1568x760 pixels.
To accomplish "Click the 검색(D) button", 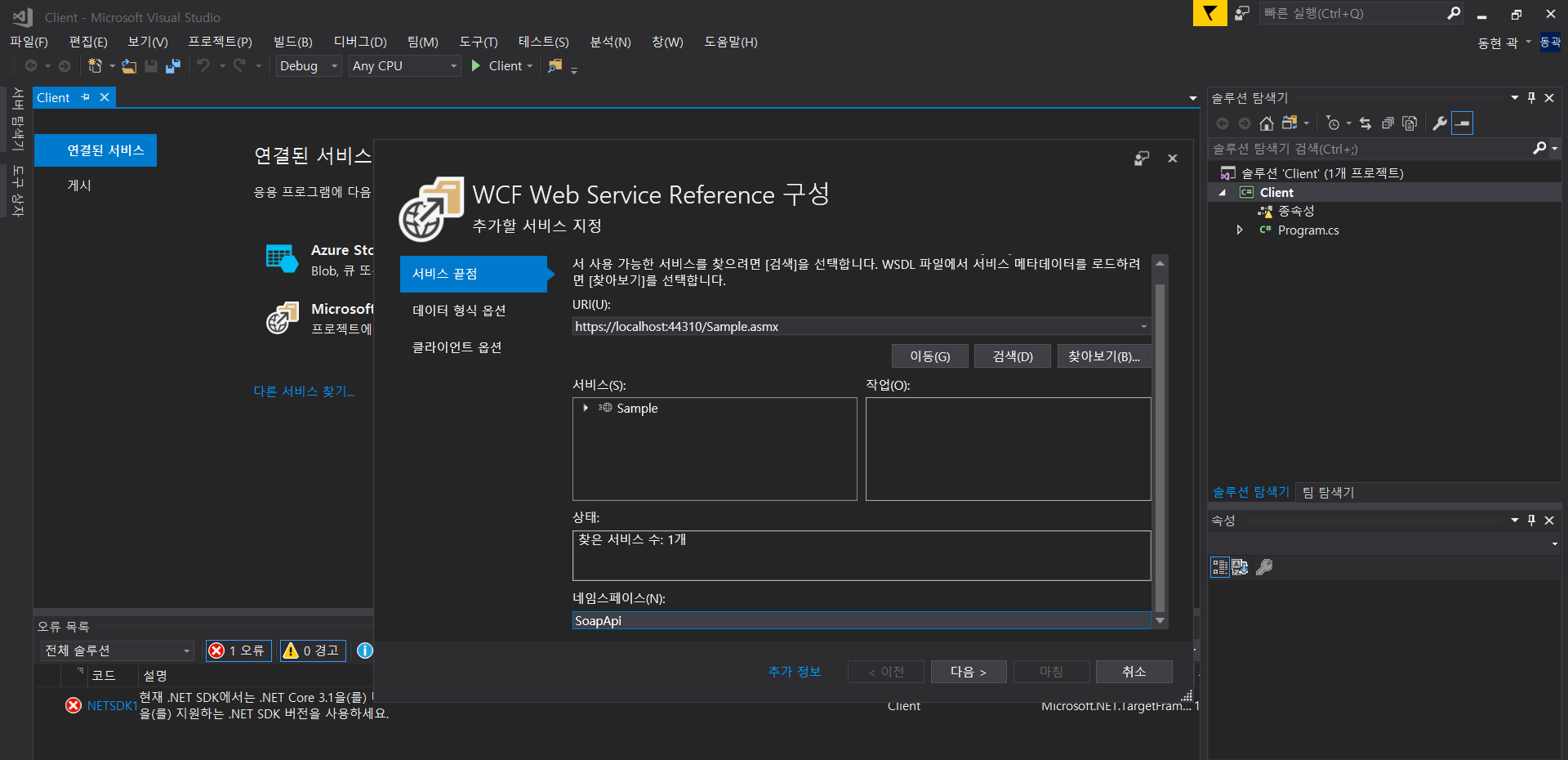I will pyautogui.click(x=1013, y=356).
